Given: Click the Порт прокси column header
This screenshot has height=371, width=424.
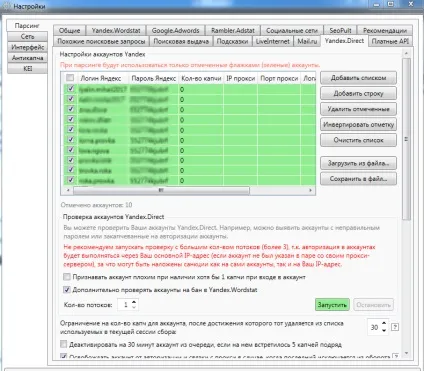Looking at the screenshot, I should click(x=279, y=78).
